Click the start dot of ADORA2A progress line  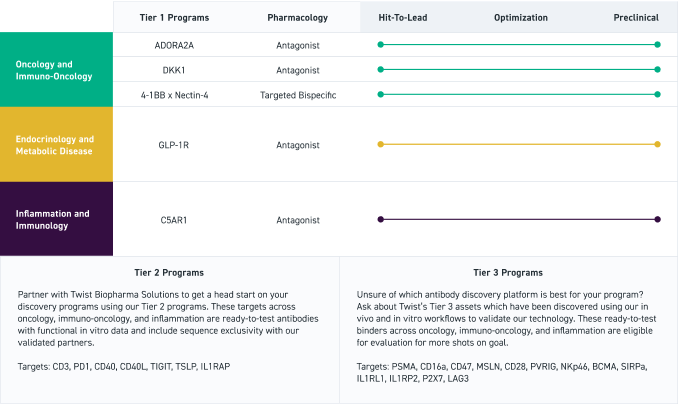[380, 45]
